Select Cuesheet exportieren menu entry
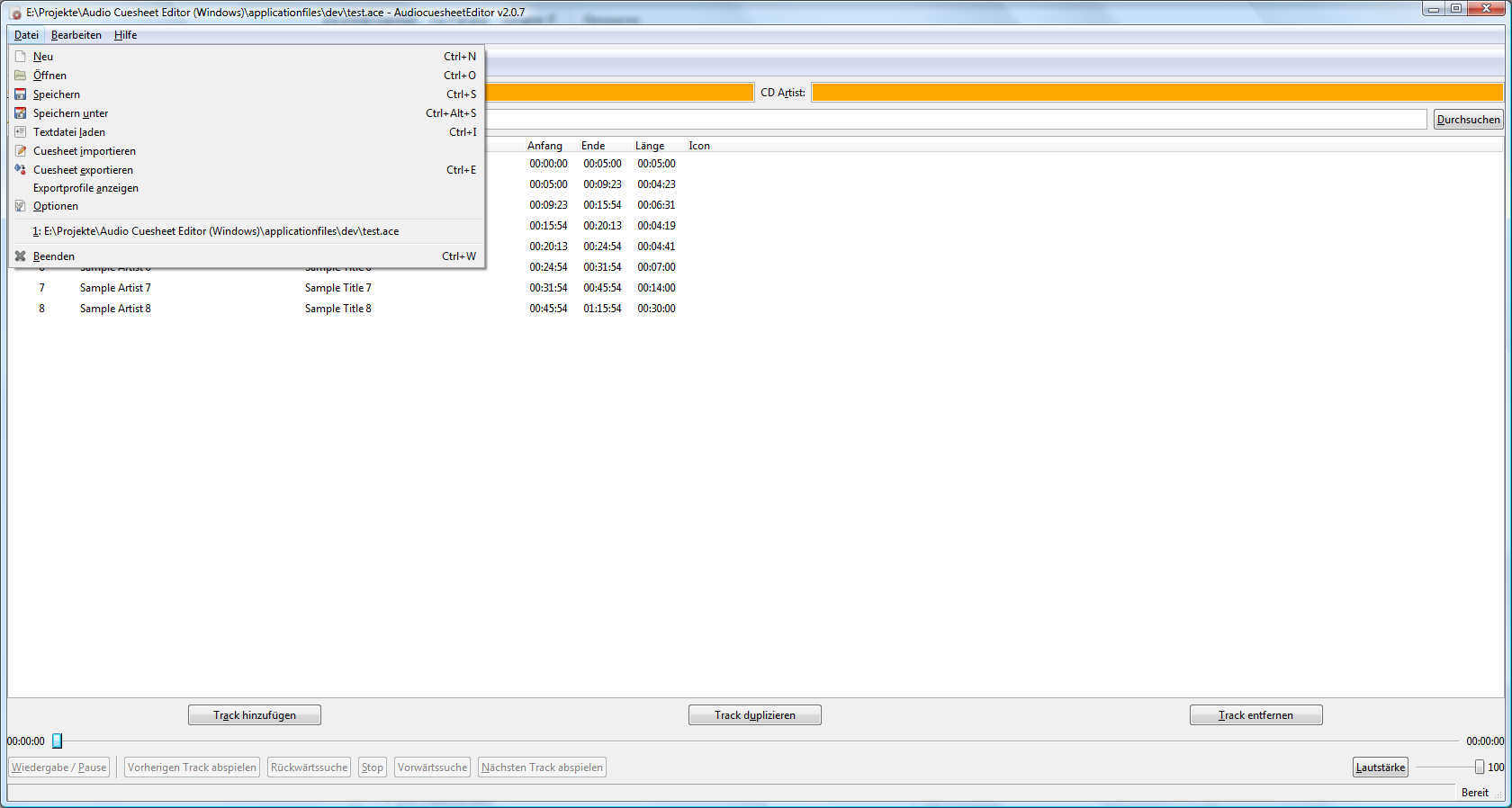The width and height of the screenshot is (1512, 808). click(247, 170)
